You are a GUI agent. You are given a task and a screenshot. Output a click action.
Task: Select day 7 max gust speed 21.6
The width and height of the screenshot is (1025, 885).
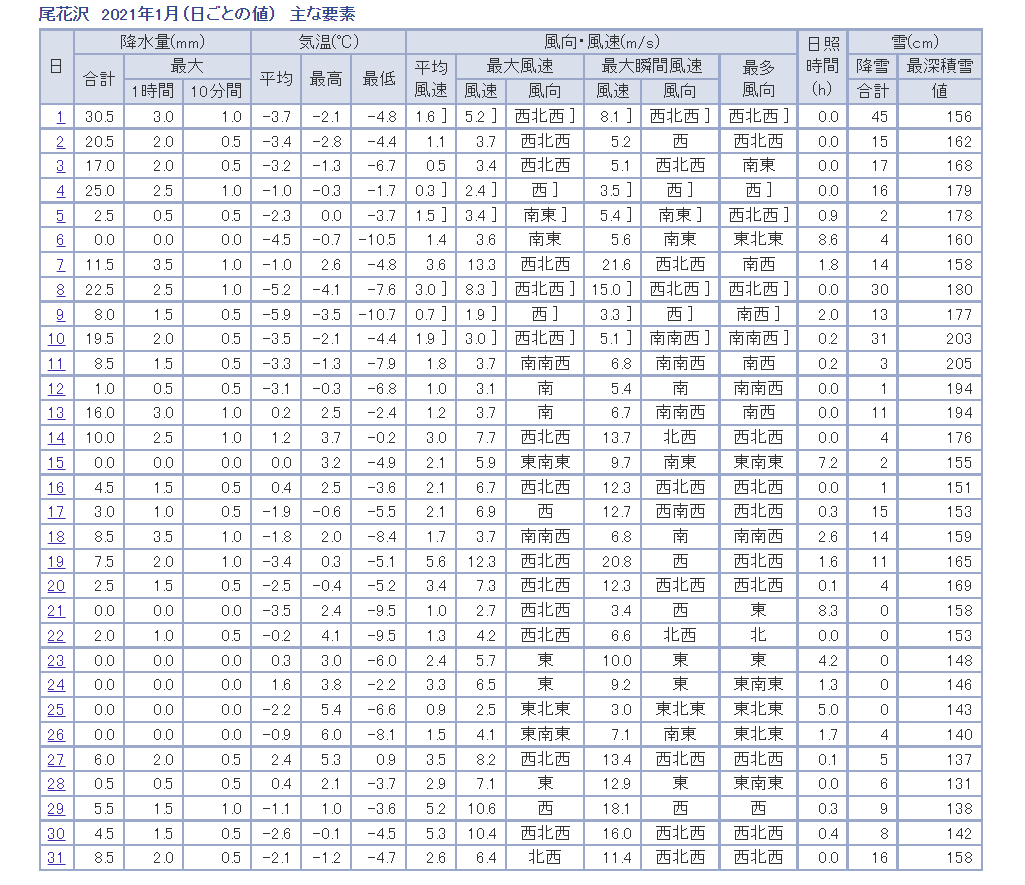tap(616, 265)
